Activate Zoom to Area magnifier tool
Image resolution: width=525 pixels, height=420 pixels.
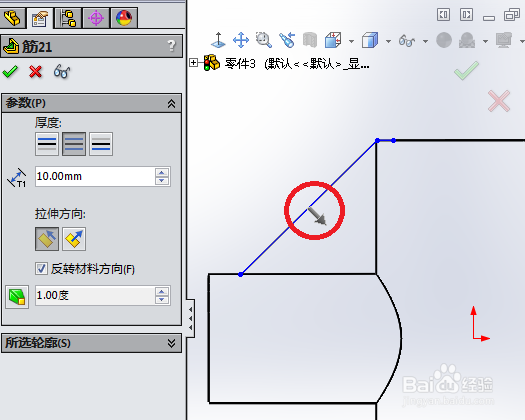click(264, 40)
